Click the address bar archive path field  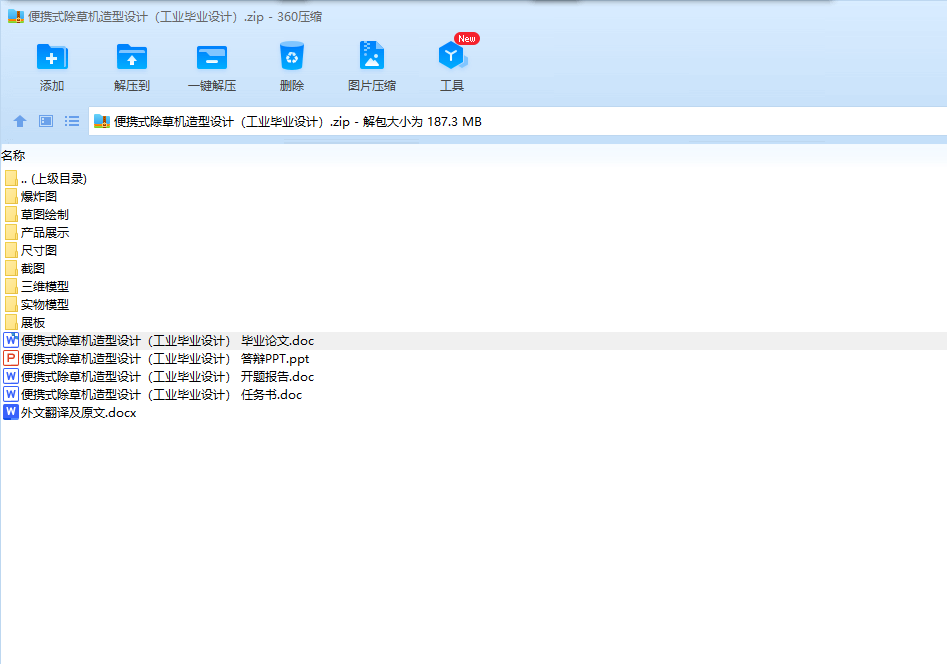518,121
